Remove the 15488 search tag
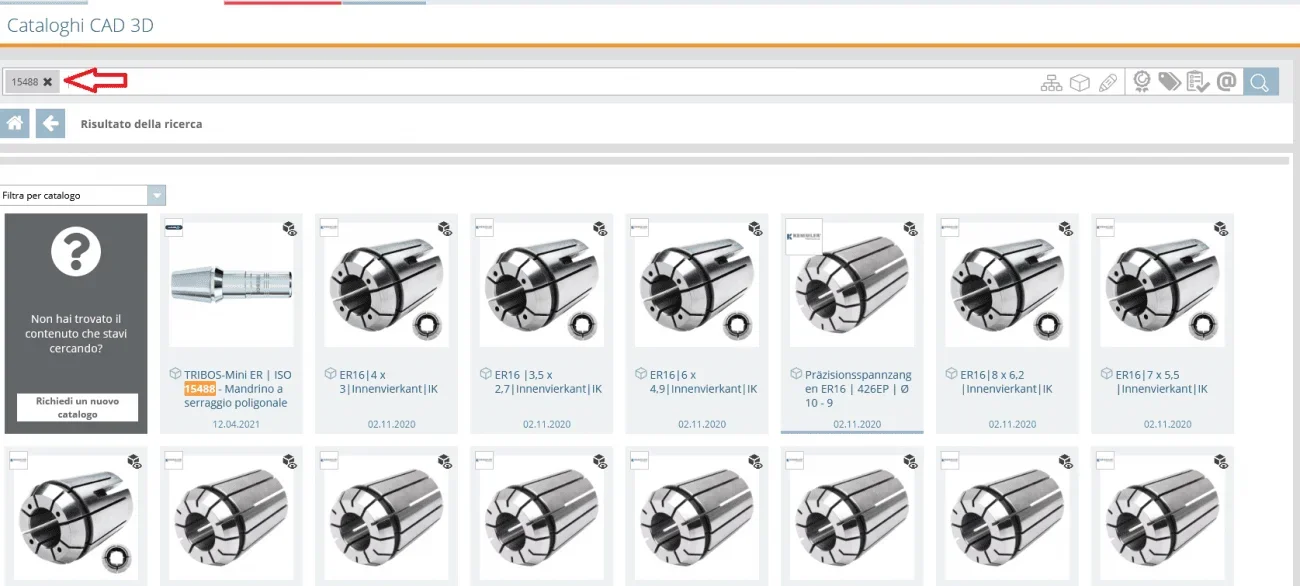Image resolution: width=1300 pixels, height=586 pixels. tap(48, 82)
